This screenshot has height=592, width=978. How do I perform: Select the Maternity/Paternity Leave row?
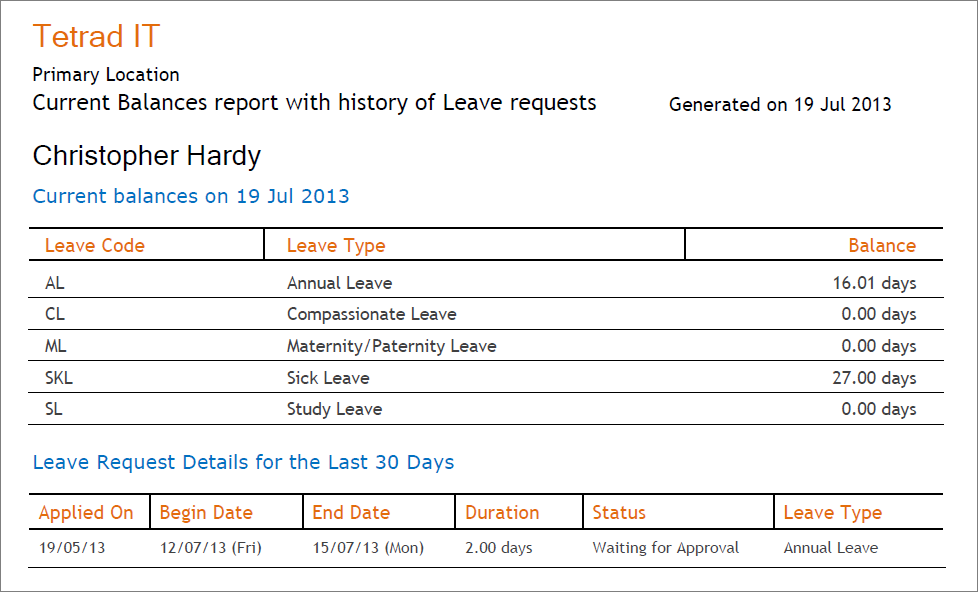pyautogui.click(x=486, y=346)
